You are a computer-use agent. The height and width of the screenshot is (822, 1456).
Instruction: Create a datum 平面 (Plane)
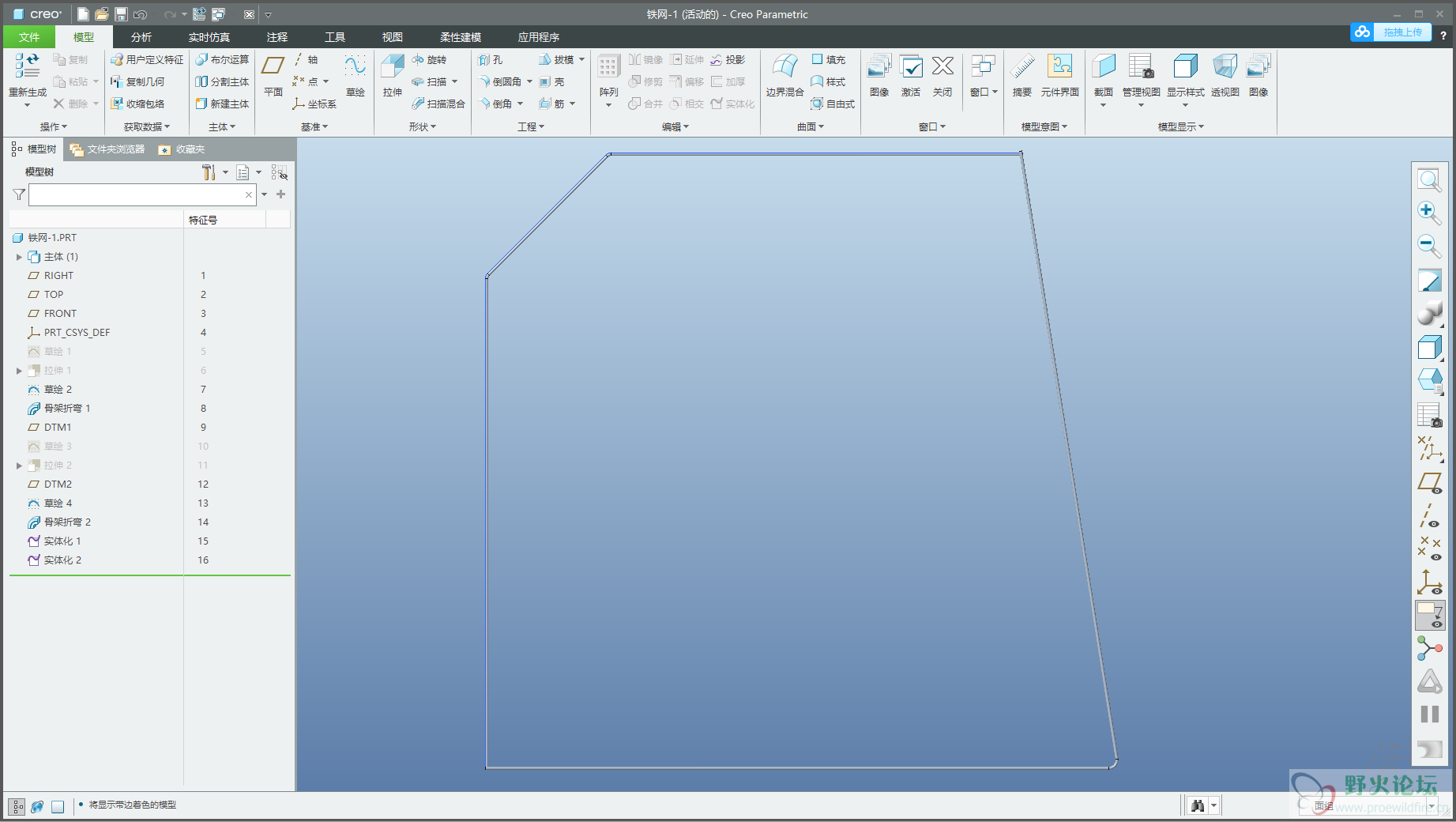(273, 75)
